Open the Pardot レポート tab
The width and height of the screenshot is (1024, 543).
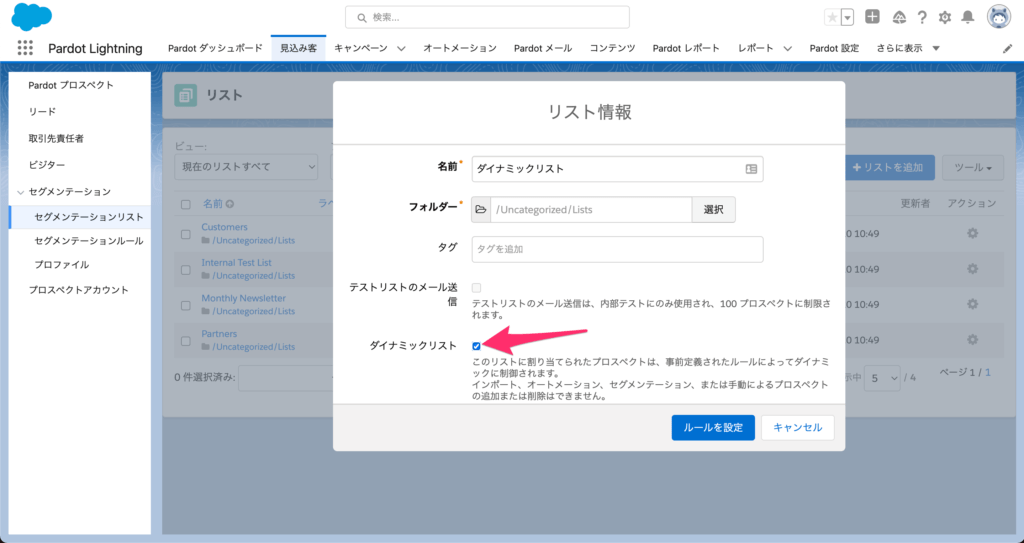(x=686, y=48)
